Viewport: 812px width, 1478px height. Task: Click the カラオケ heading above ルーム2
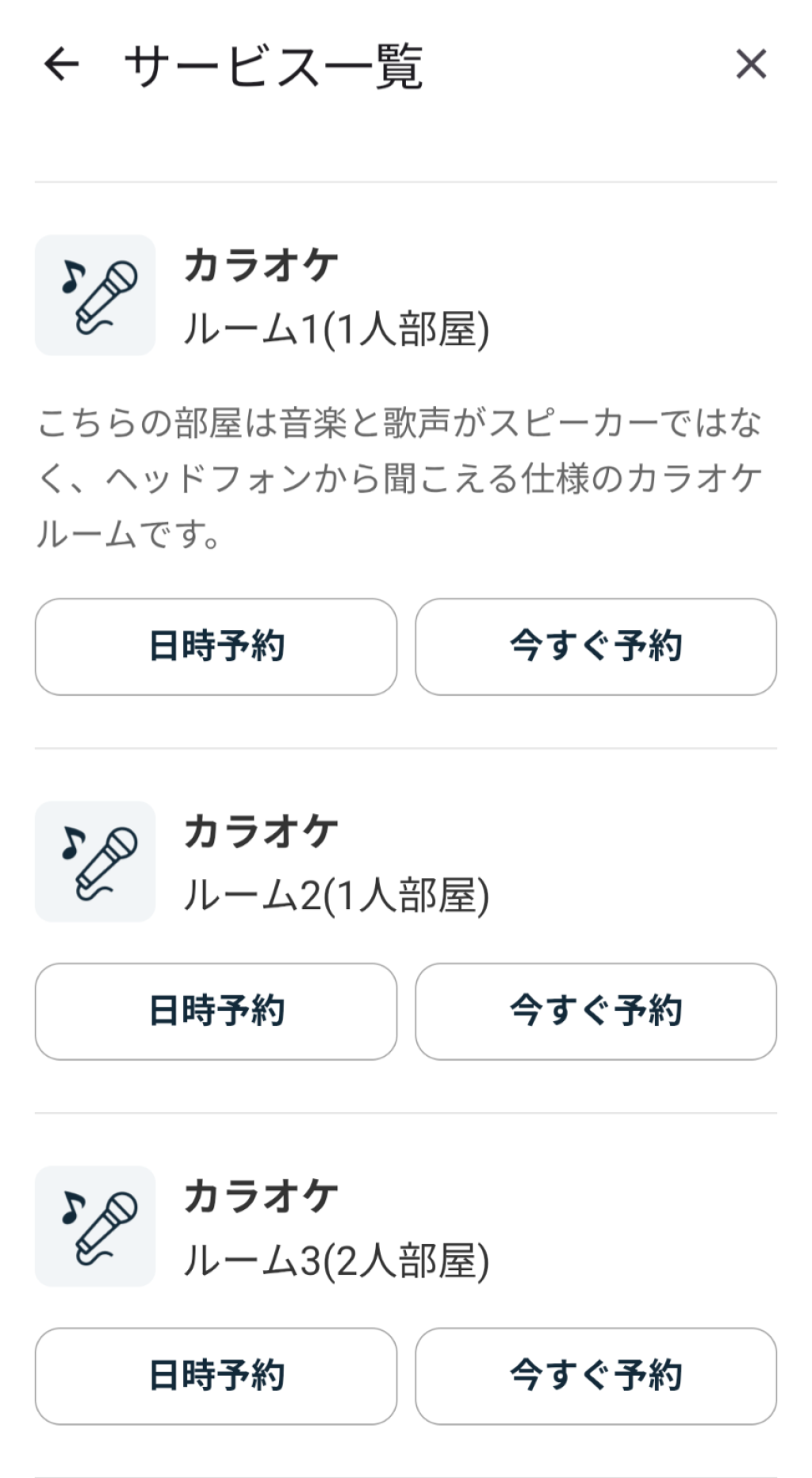click(261, 832)
